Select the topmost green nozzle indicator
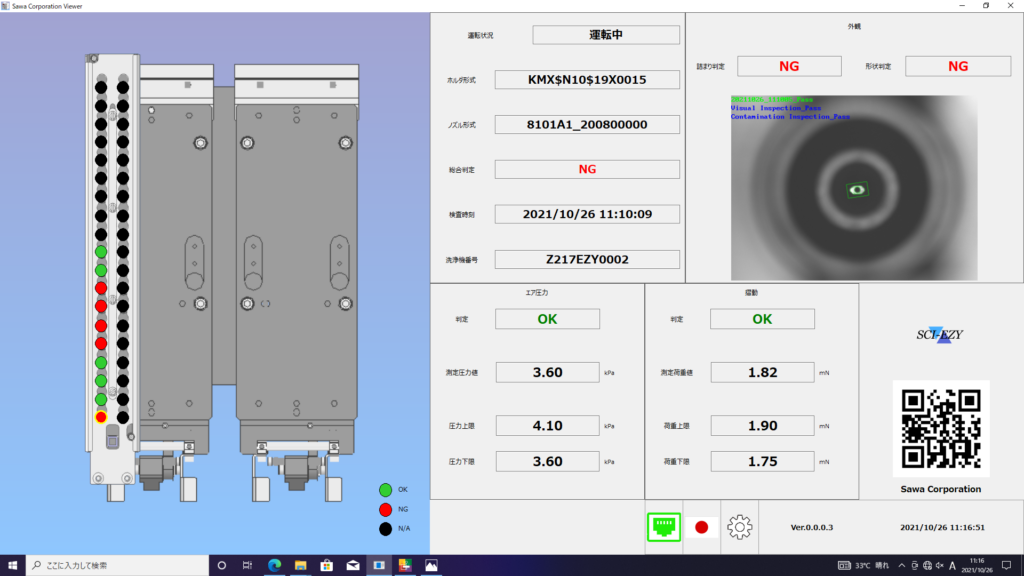Viewport: 1024px width, 576px height. tap(101, 251)
